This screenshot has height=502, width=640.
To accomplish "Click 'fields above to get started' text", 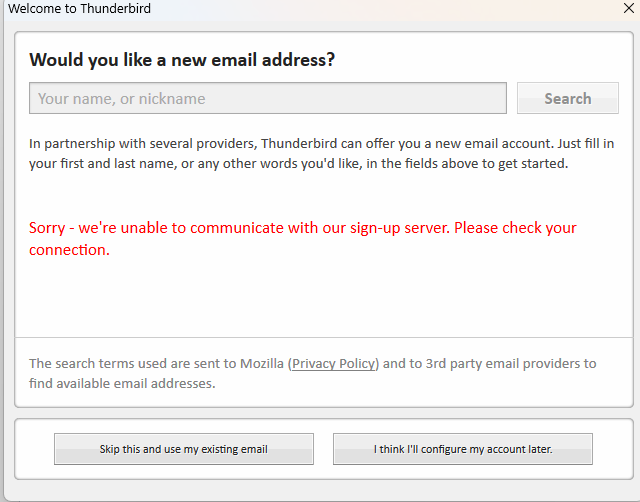I will click(472, 163).
